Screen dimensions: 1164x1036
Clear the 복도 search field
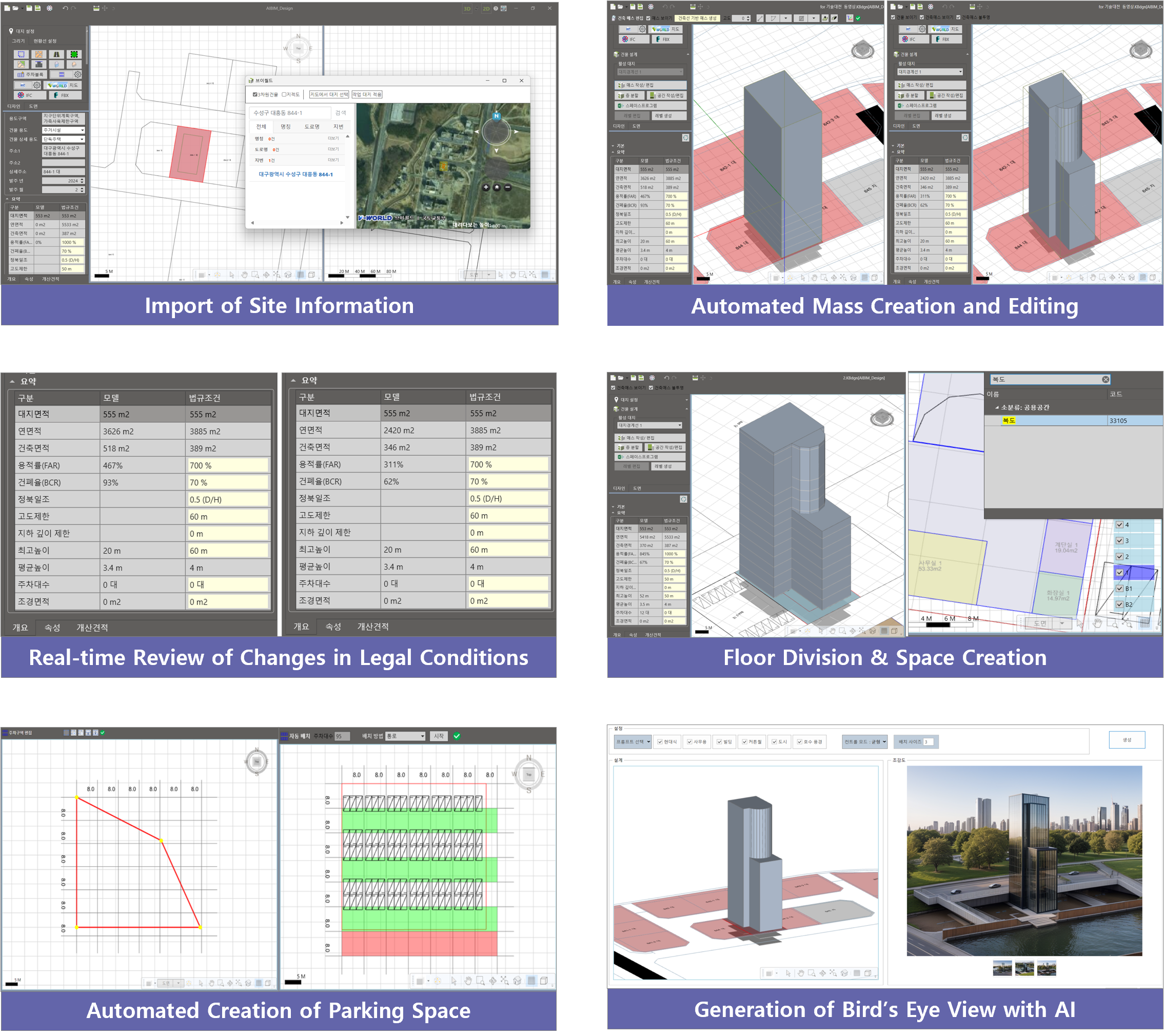[x=1105, y=379]
